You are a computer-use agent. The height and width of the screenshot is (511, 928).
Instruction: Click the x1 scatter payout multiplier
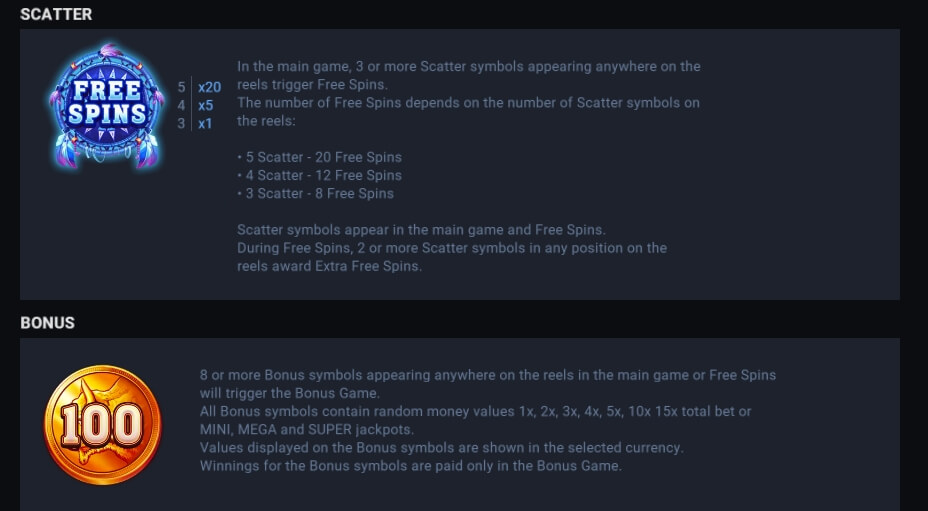tap(205, 123)
